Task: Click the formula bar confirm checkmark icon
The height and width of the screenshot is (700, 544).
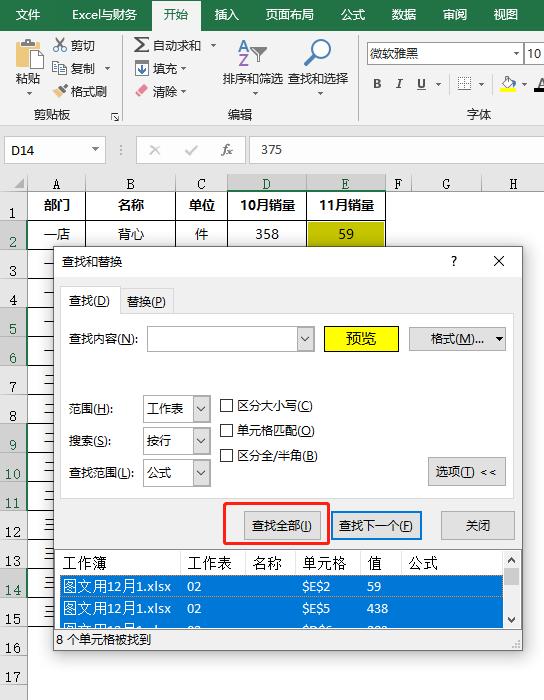Action: pos(191,150)
